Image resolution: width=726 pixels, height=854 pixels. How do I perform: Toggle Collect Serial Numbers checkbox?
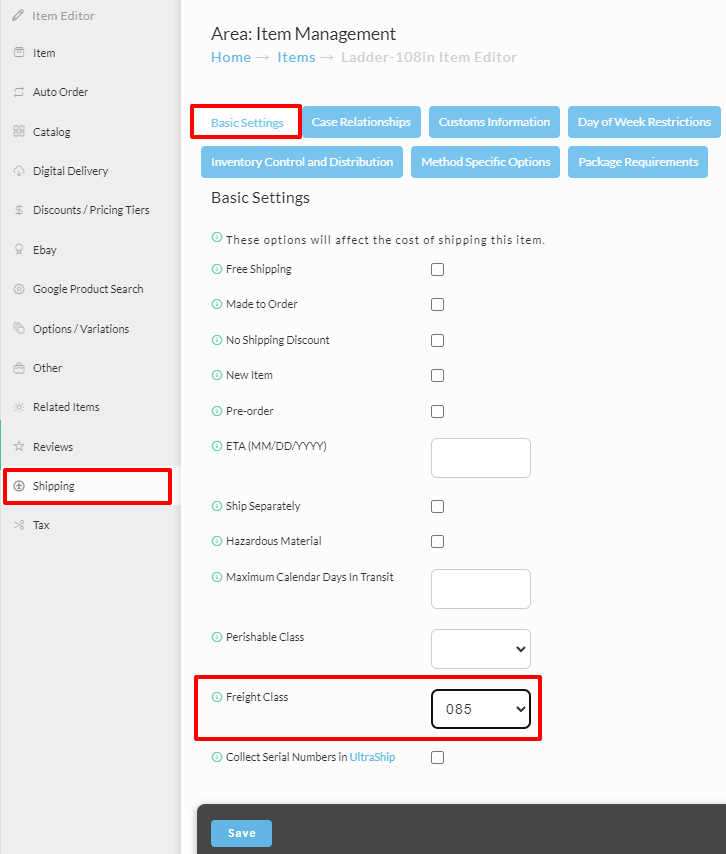tap(437, 758)
